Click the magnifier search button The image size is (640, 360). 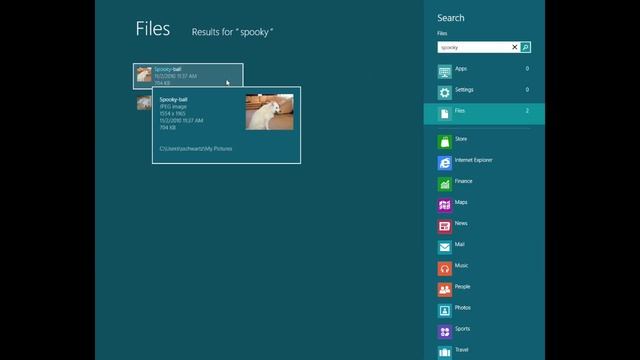point(526,47)
